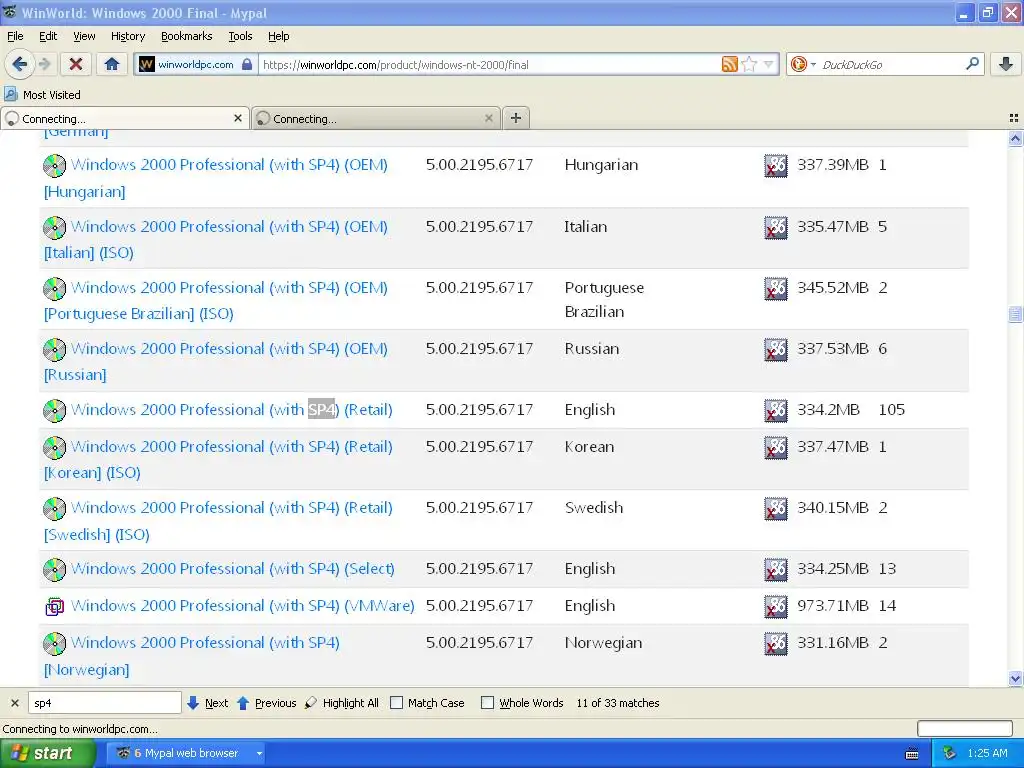Screen dimensions: 1024x768
Task: Click the pencil icon beside Highlight All
Action: 311,703
